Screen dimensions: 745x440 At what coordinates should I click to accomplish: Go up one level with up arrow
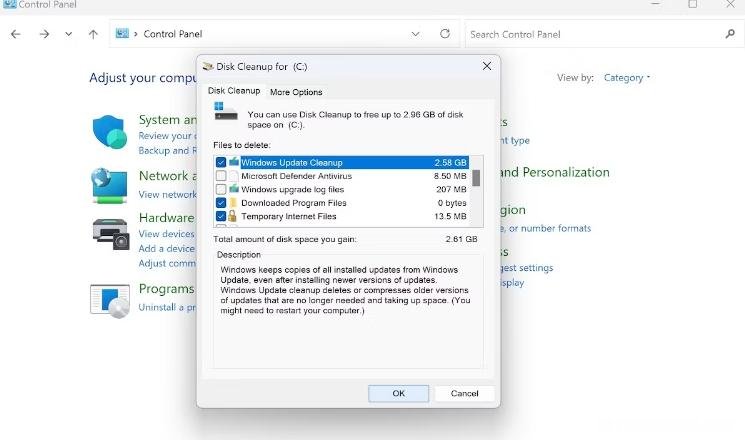pos(93,34)
